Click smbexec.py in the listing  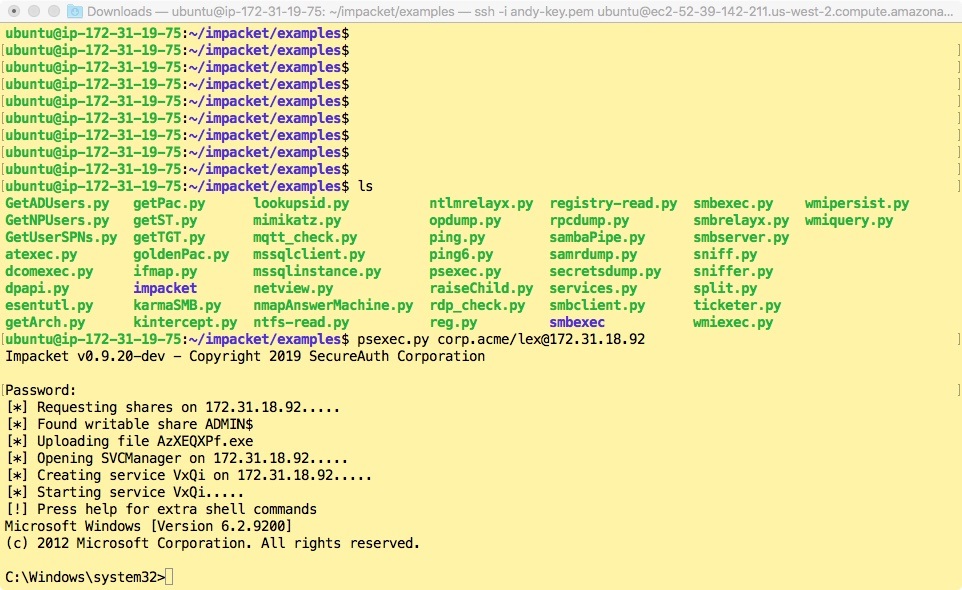tap(733, 204)
